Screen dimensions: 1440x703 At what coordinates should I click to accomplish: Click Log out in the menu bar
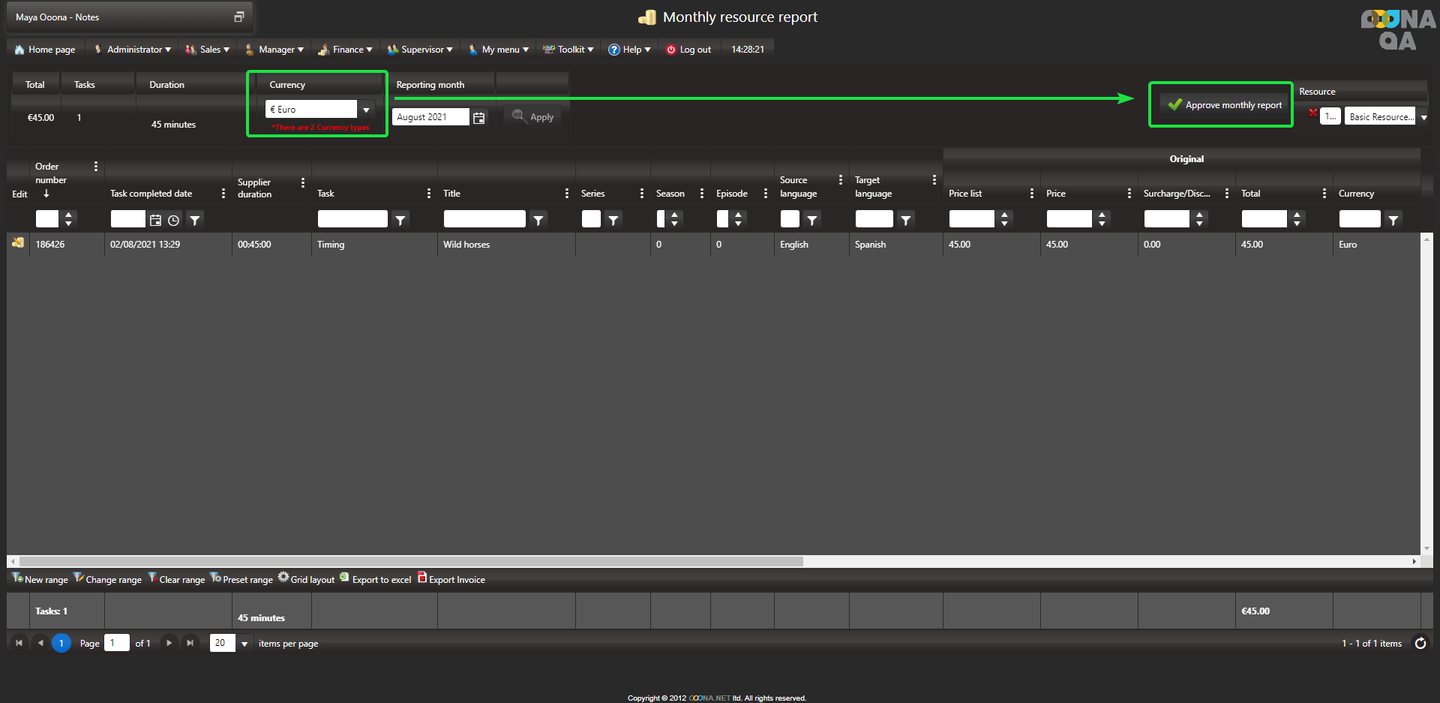689,49
